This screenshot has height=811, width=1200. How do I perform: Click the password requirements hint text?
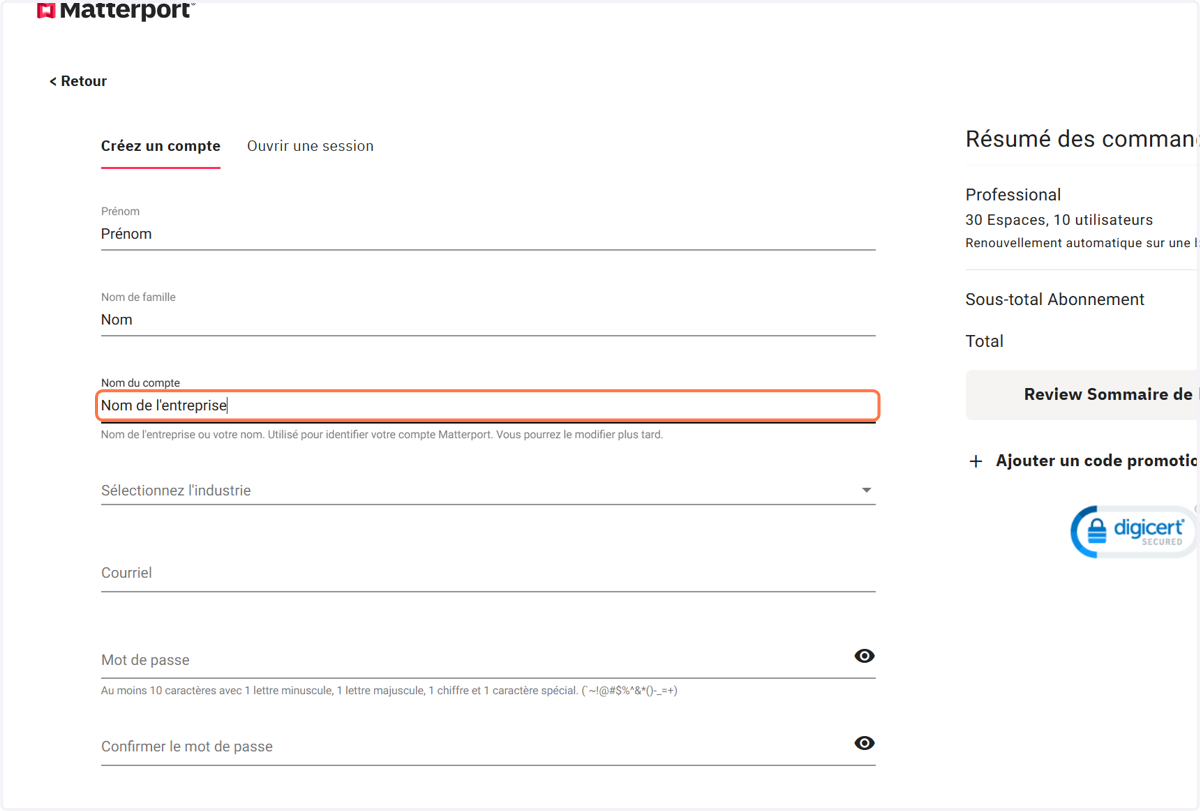click(389, 690)
